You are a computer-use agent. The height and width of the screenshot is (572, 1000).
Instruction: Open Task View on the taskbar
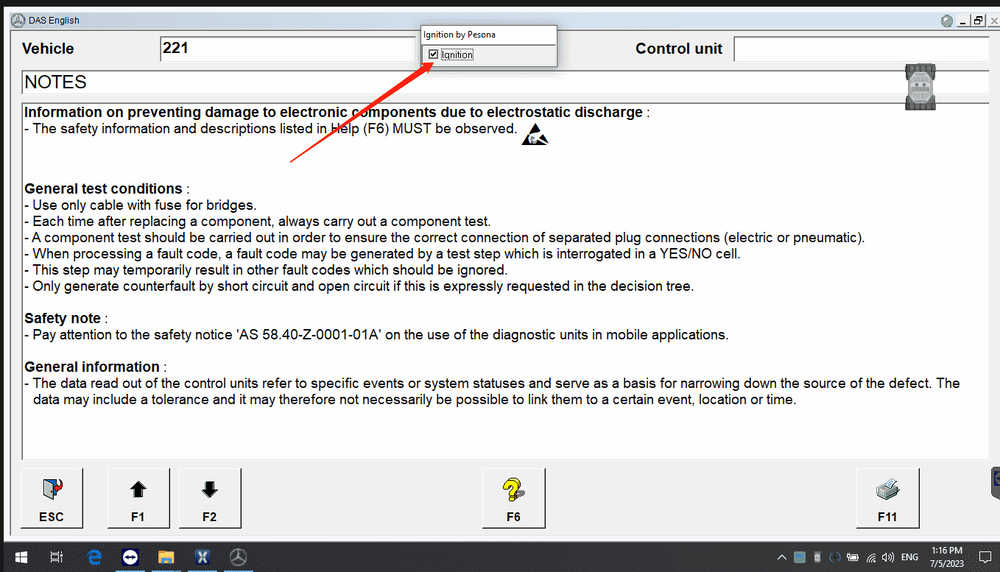[x=56, y=557]
